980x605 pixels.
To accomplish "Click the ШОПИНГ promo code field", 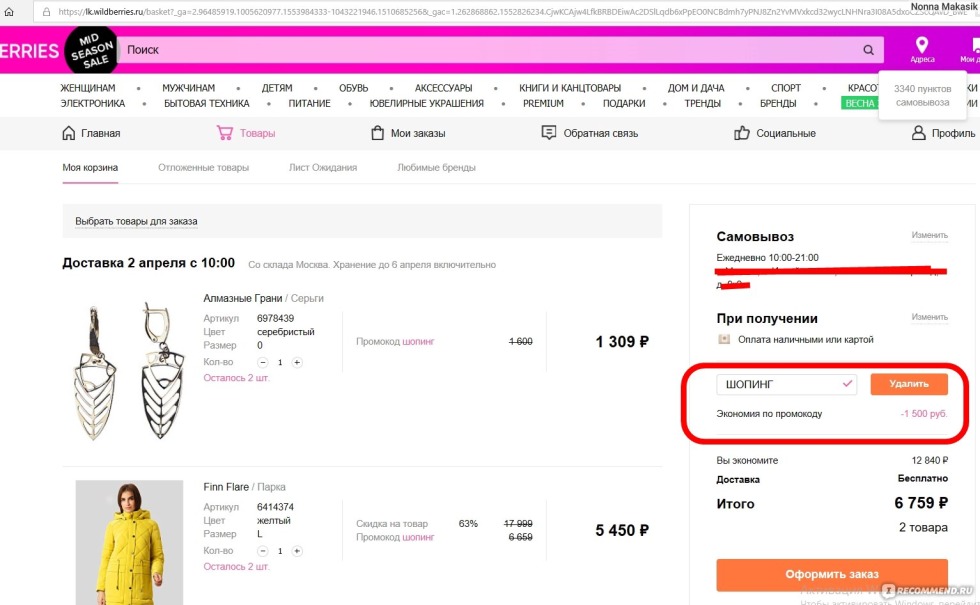I will click(778, 384).
